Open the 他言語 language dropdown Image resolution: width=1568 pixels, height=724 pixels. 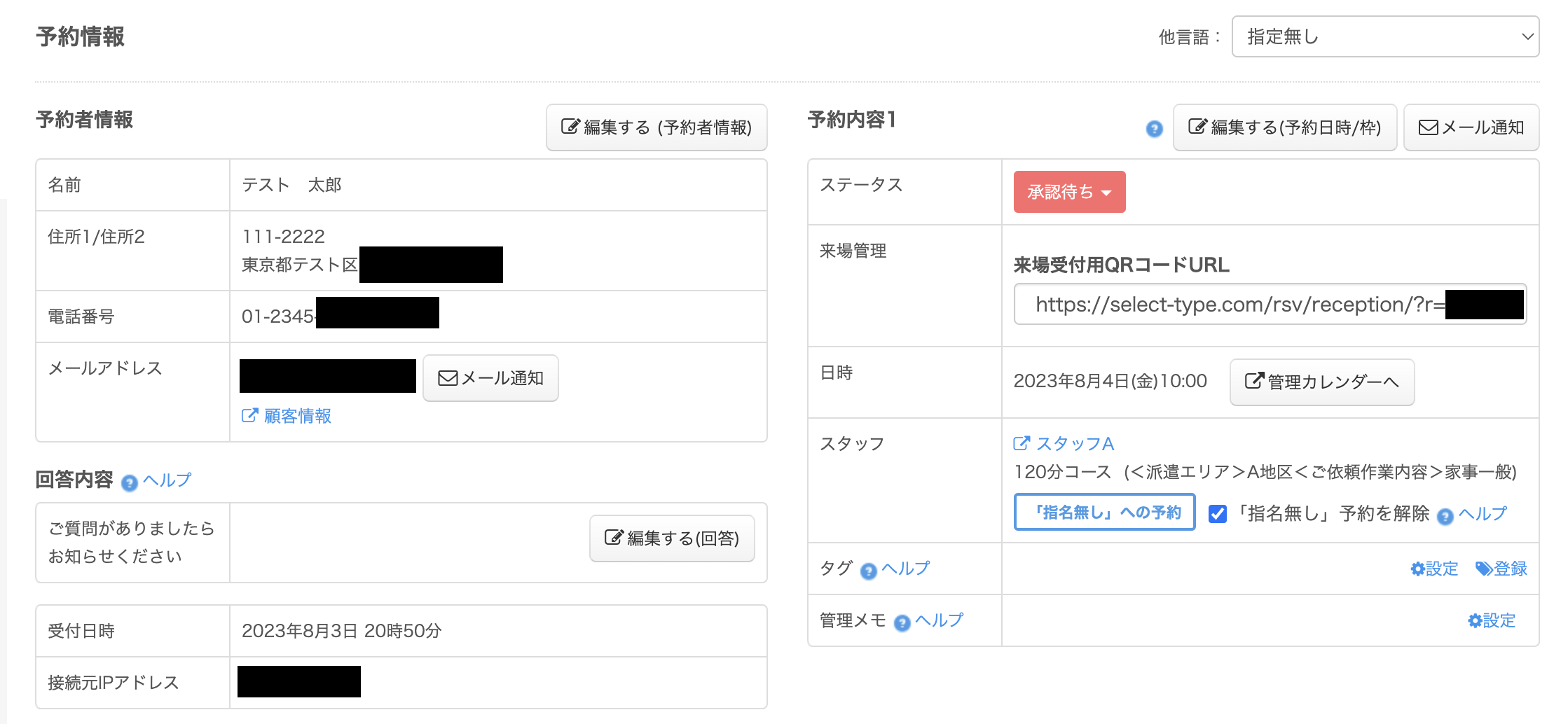click(x=1384, y=36)
